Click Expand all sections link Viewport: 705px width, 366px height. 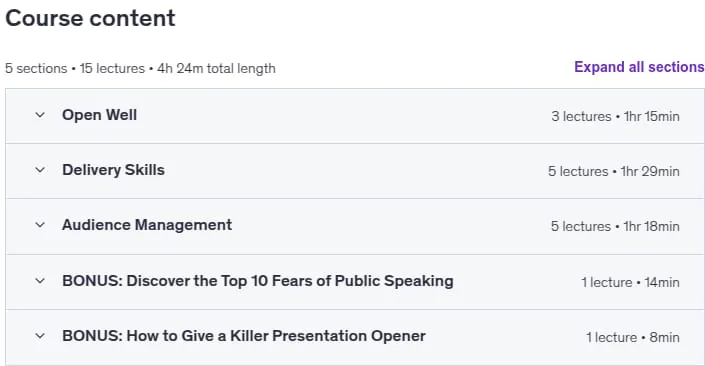[x=639, y=67]
